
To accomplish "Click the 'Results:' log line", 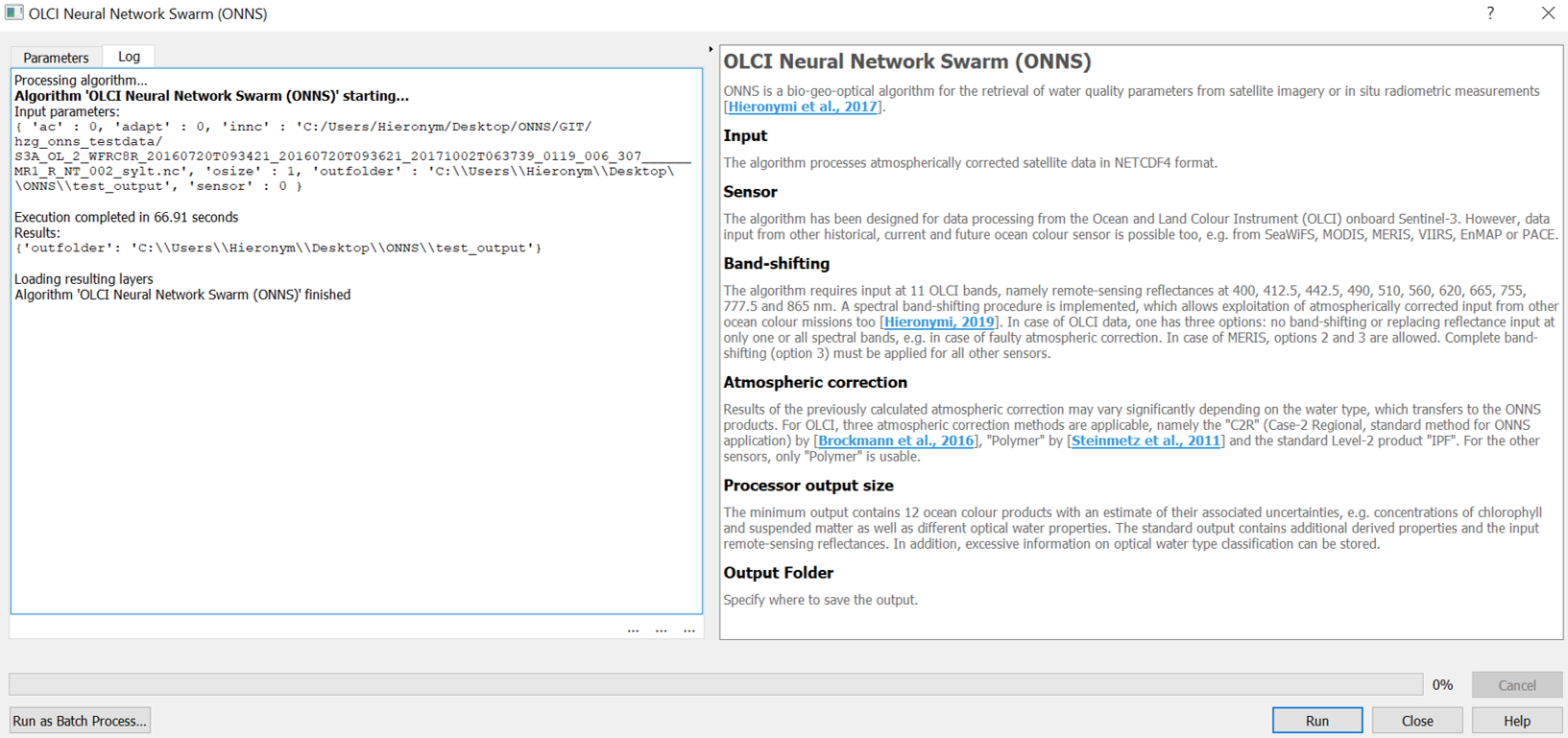I will tap(37, 233).
